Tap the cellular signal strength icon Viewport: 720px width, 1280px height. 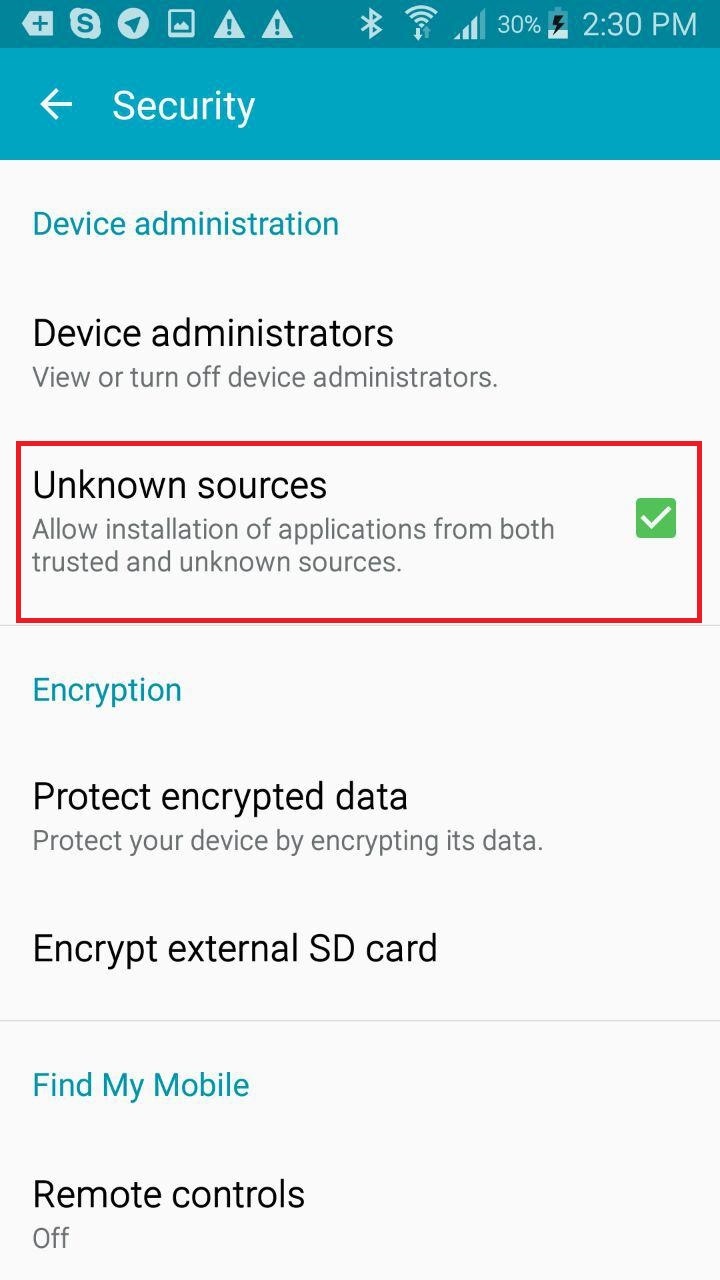coord(470,25)
